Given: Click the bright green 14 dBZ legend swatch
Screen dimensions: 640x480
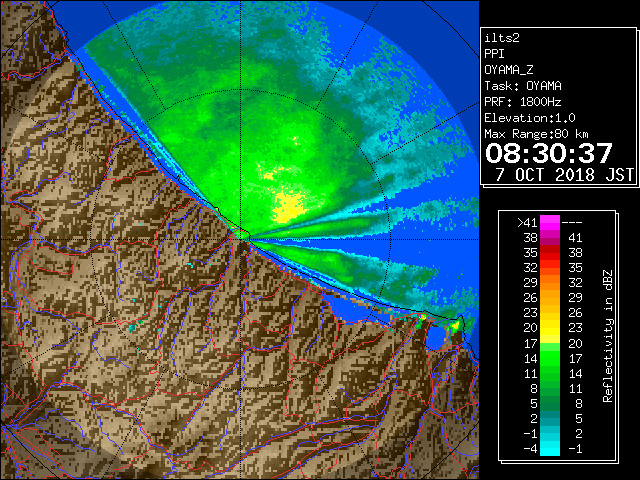Looking at the screenshot, I should [x=550, y=358].
